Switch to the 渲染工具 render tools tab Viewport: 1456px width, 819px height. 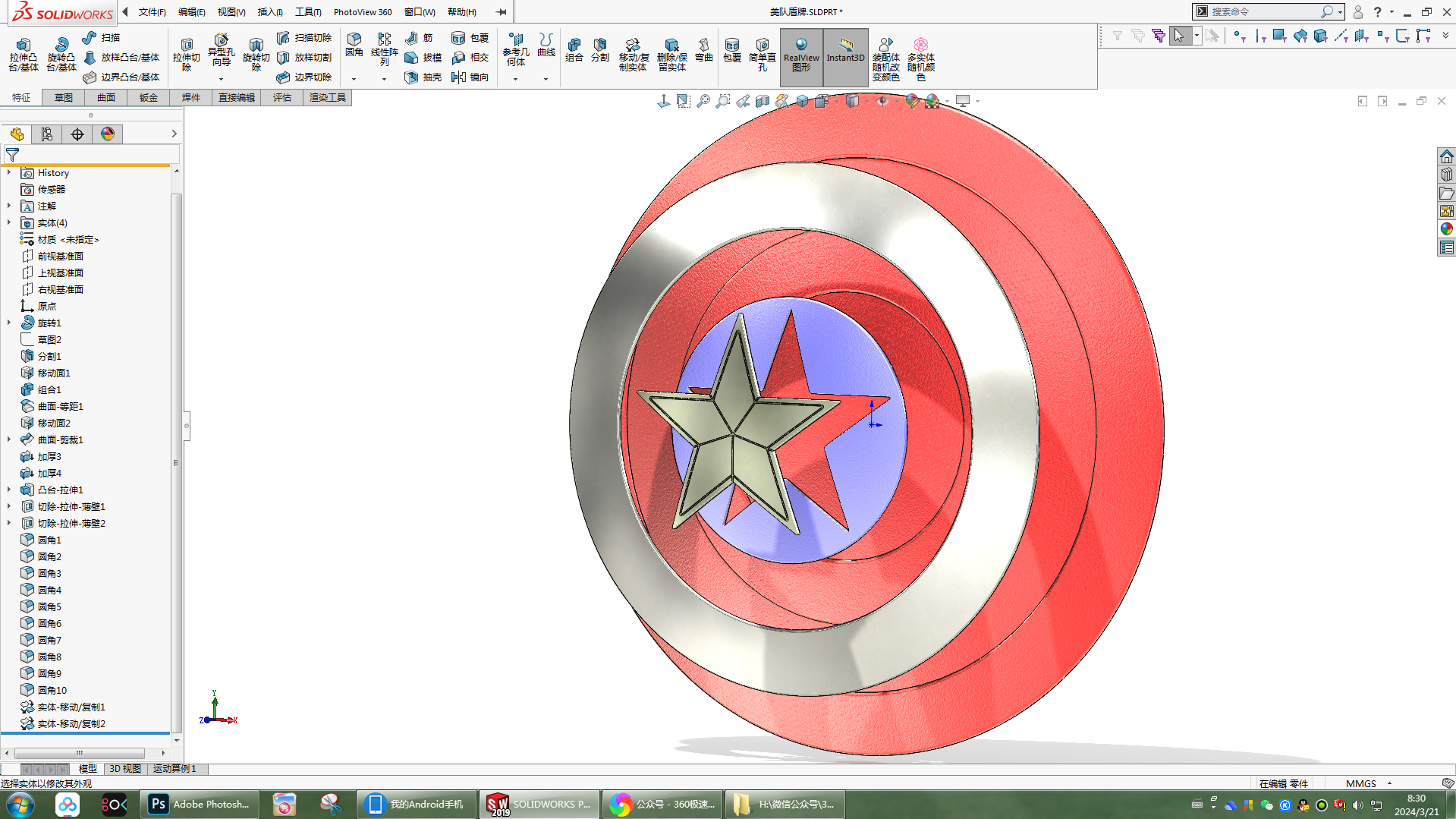pyautogui.click(x=327, y=97)
